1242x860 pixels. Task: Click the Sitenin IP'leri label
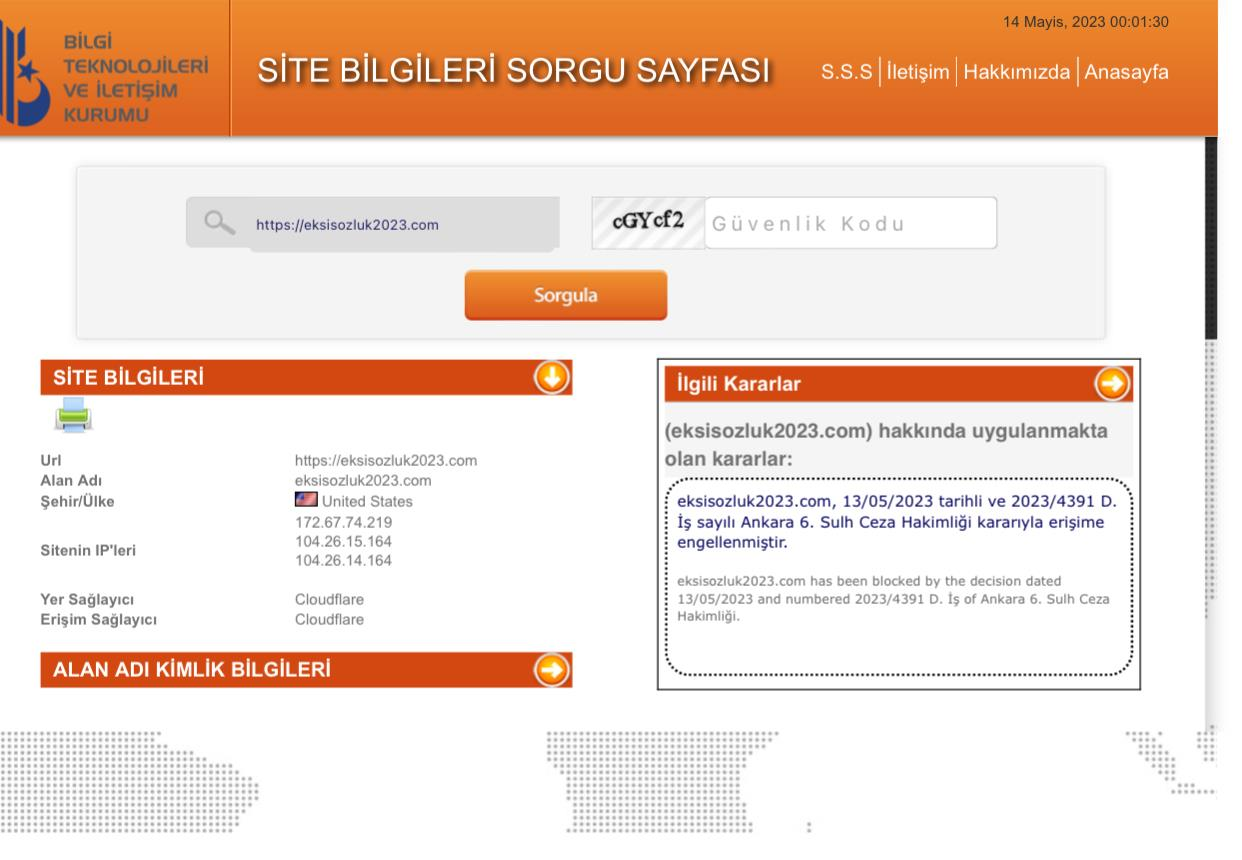89,550
